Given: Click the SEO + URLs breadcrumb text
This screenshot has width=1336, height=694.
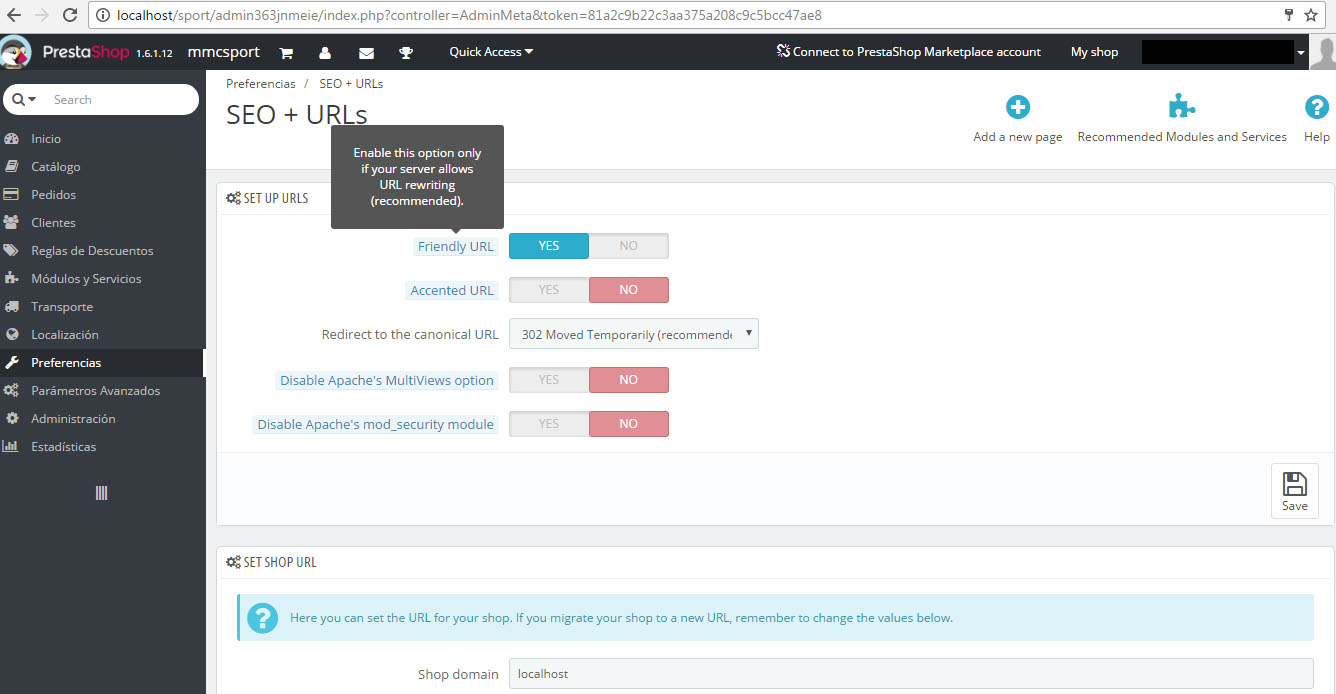Looking at the screenshot, I should tap(351, 84).
